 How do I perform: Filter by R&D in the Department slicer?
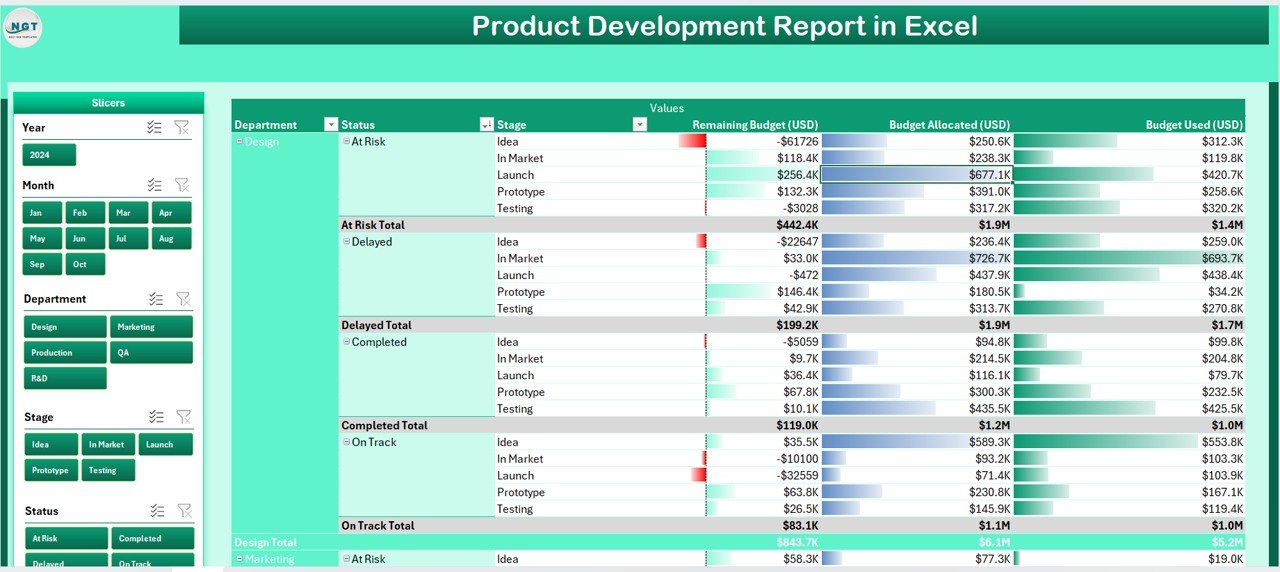point(65,379)
